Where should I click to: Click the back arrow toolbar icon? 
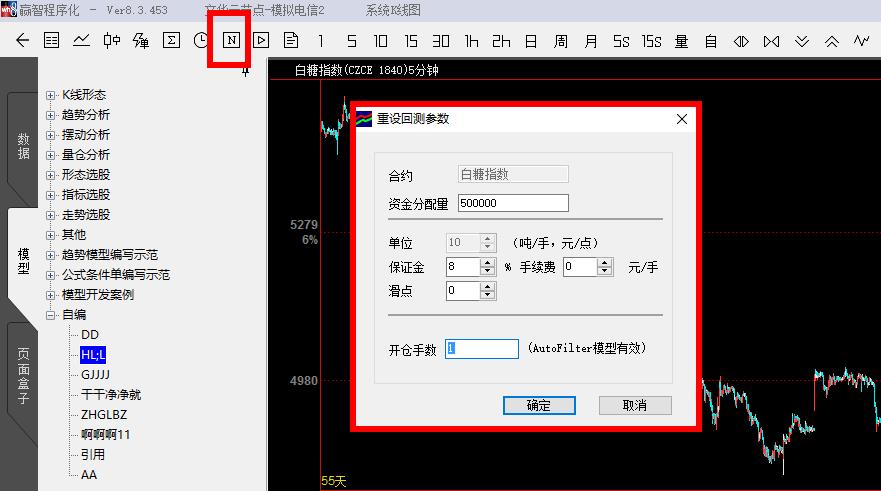23,41
